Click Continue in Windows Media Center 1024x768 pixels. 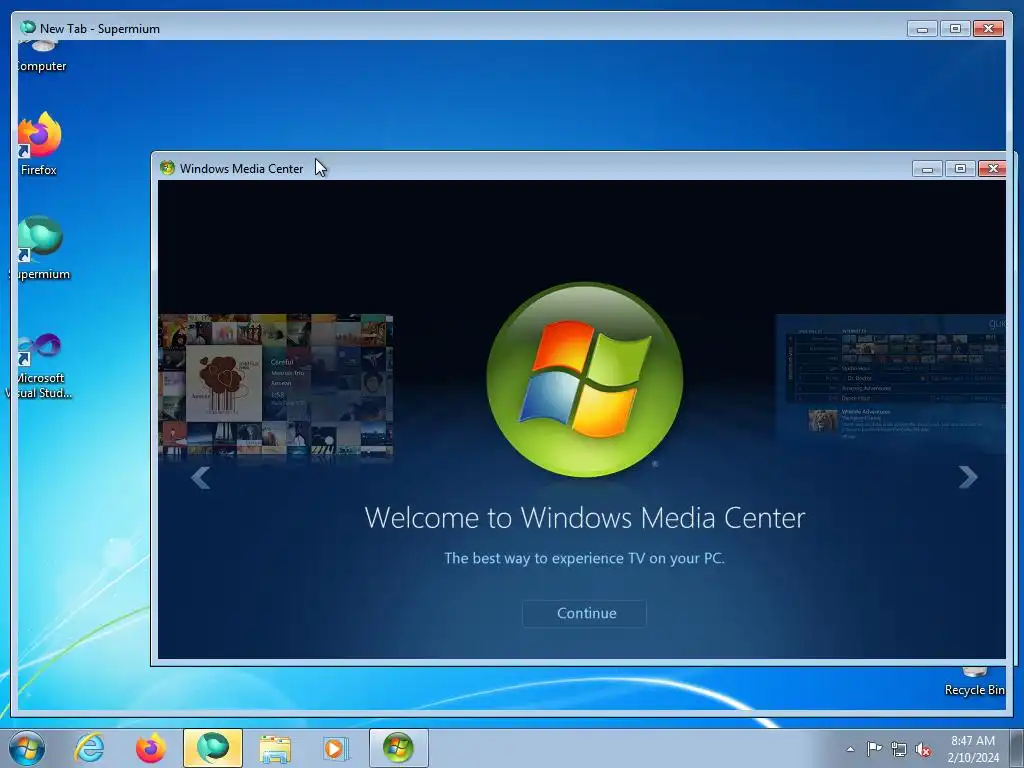coord(584,613)
